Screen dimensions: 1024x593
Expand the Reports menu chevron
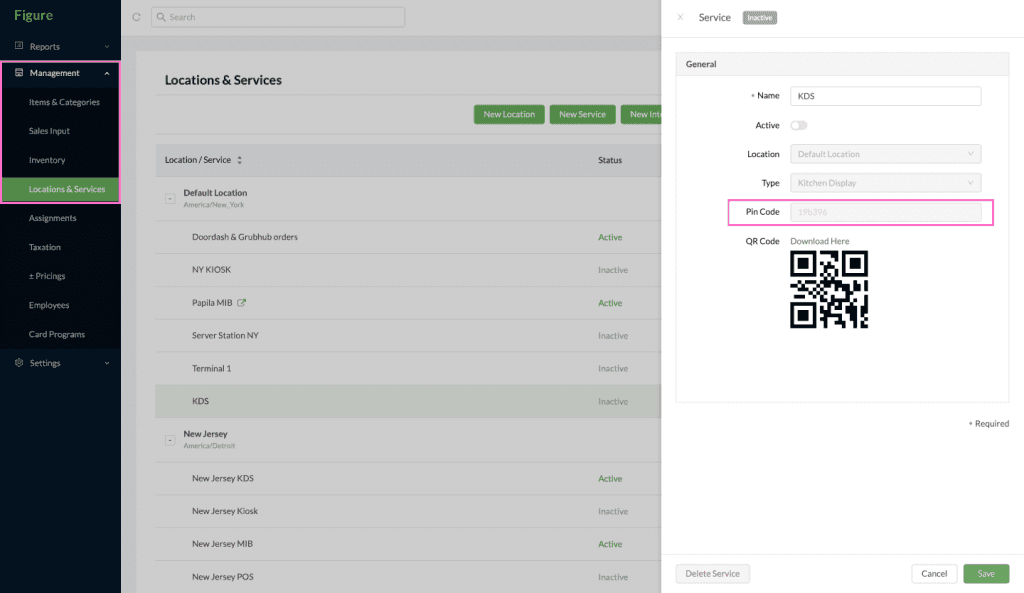tap(107, 46)
